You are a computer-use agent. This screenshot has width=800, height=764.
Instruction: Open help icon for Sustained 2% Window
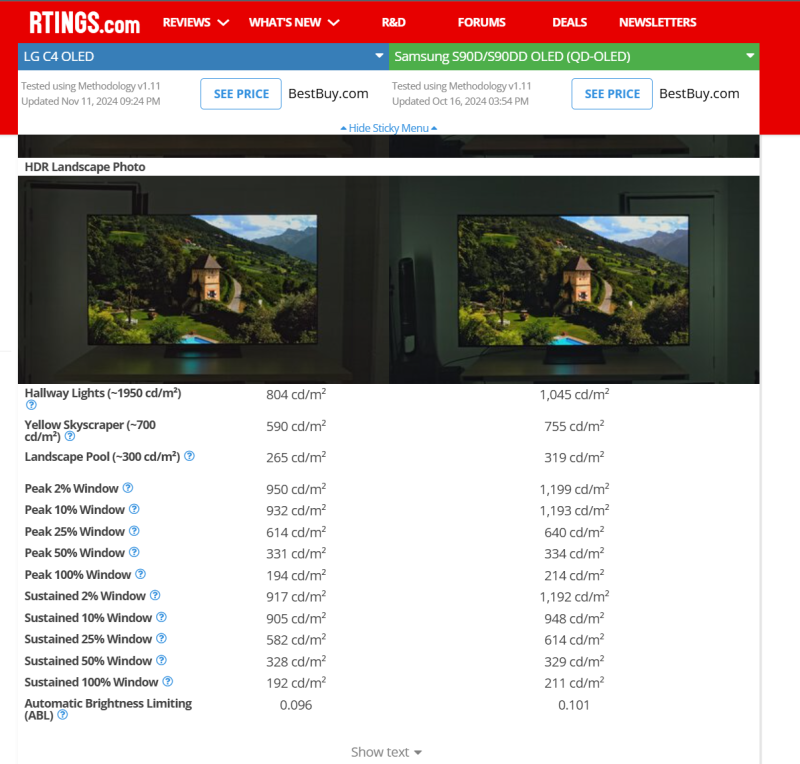click(x=155, y=596)
